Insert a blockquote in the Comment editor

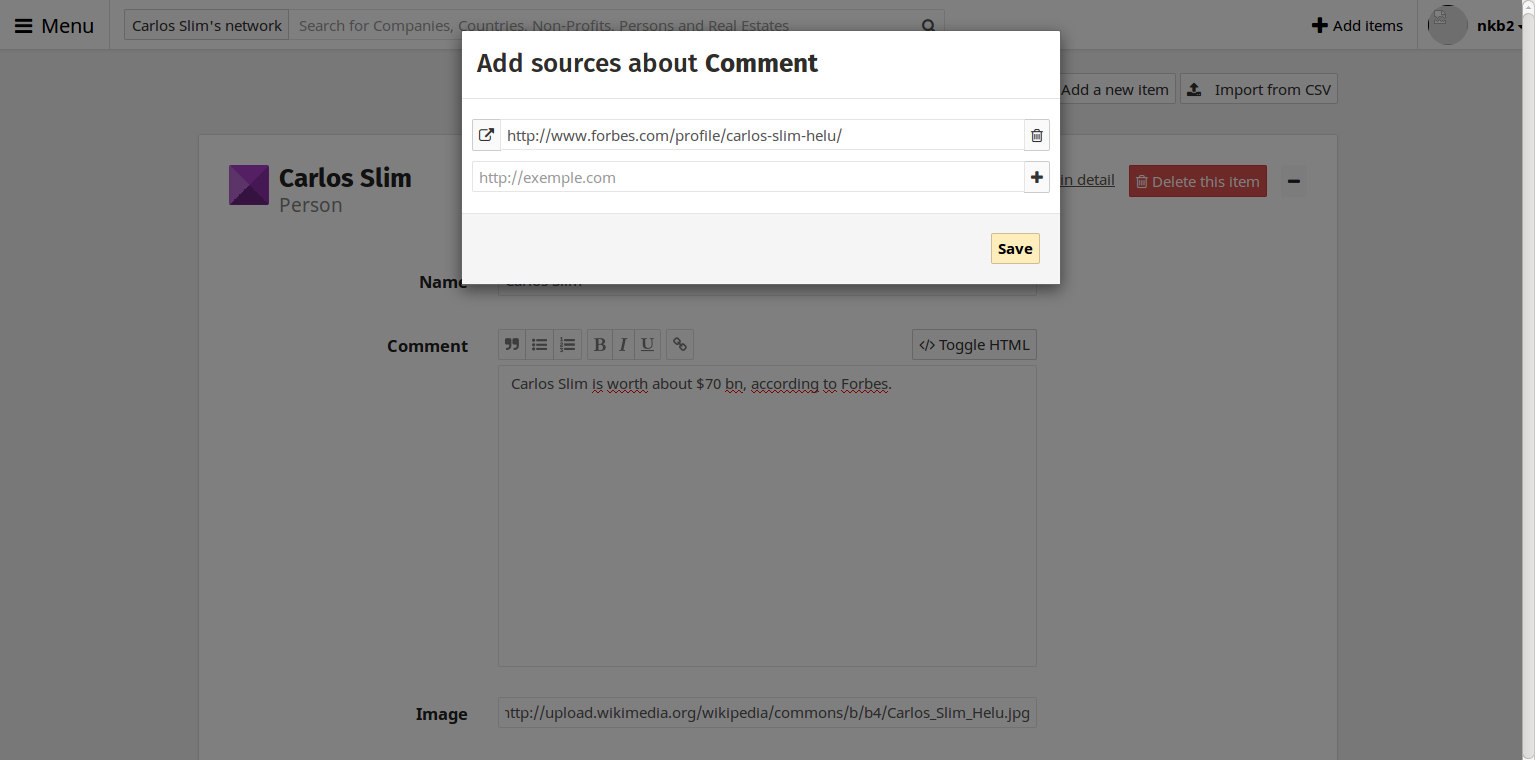(x=511, y=344)
